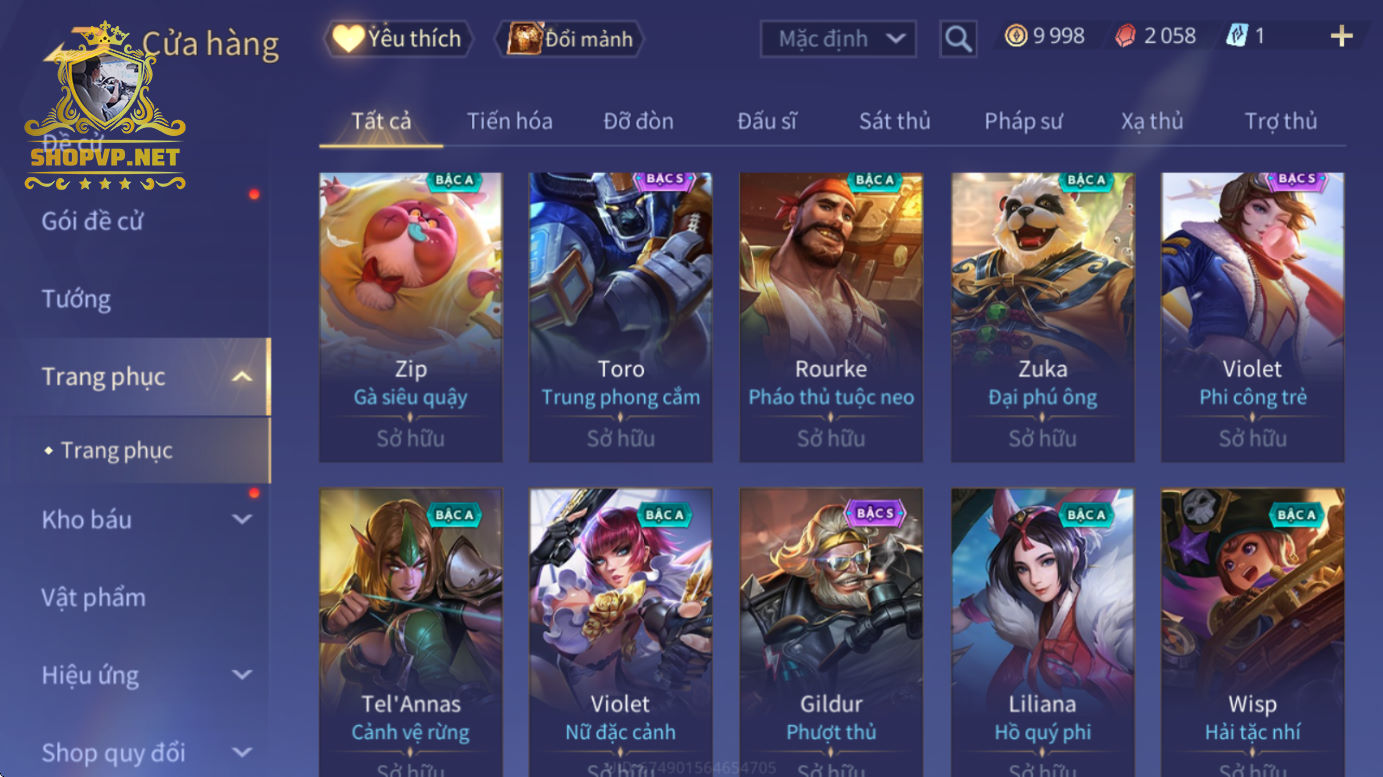Click the BẬC S badge on Toro
Image resolution: width=1383 pixels, height=777 pixels.
click(x=664, y=179)
